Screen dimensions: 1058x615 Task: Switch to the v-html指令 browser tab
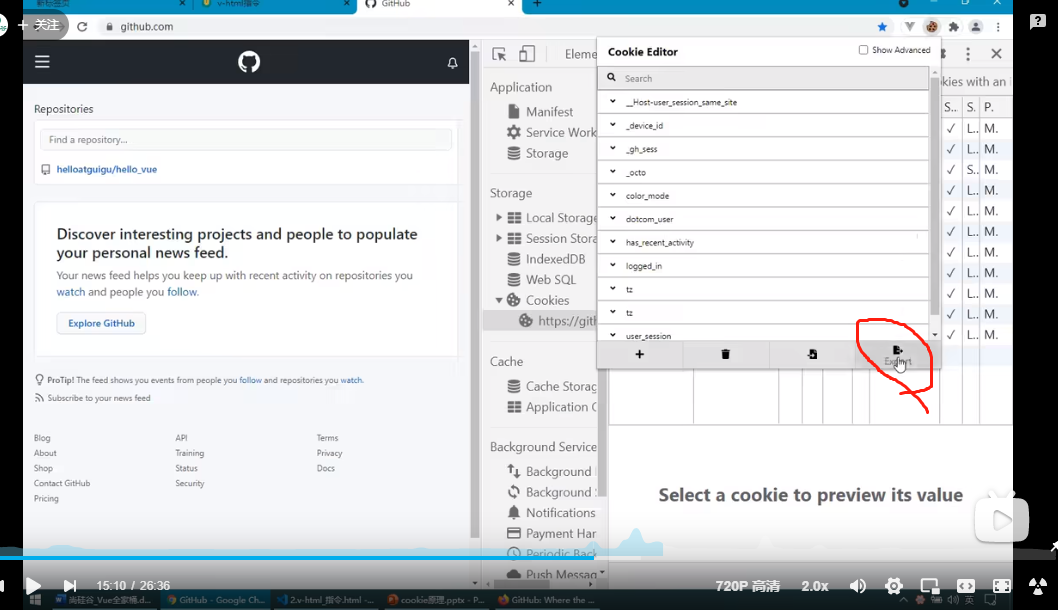point(277,5)
